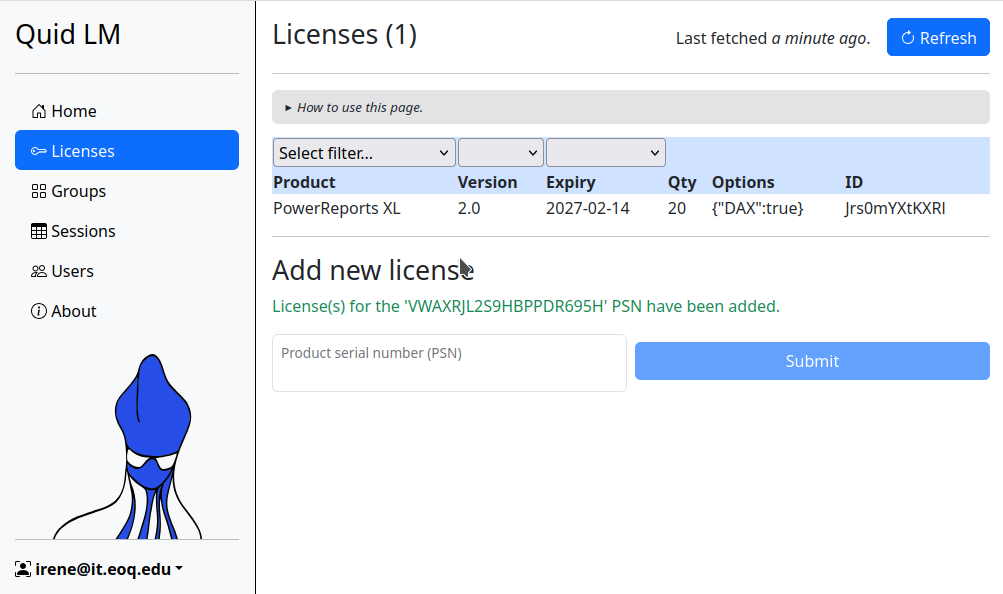Select the PowerReports XL license row
Screen dimensions: 1003x594
336,209
